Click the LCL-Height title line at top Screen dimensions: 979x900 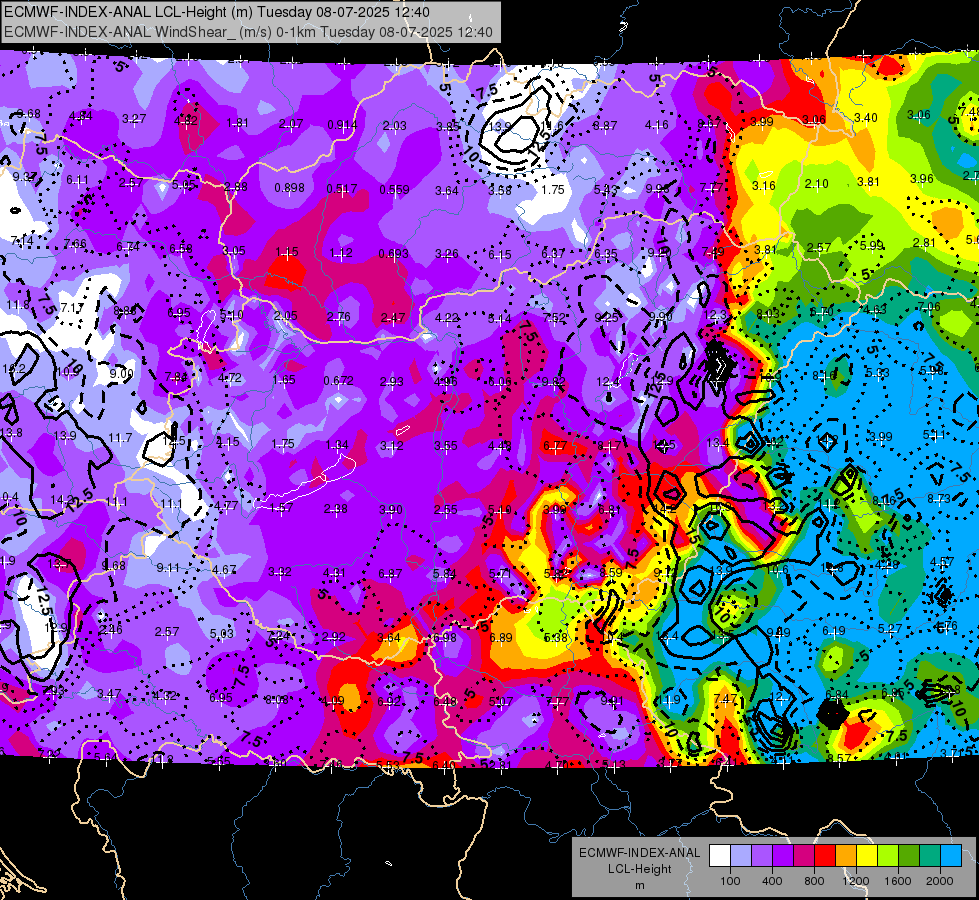tap(217, 11)
